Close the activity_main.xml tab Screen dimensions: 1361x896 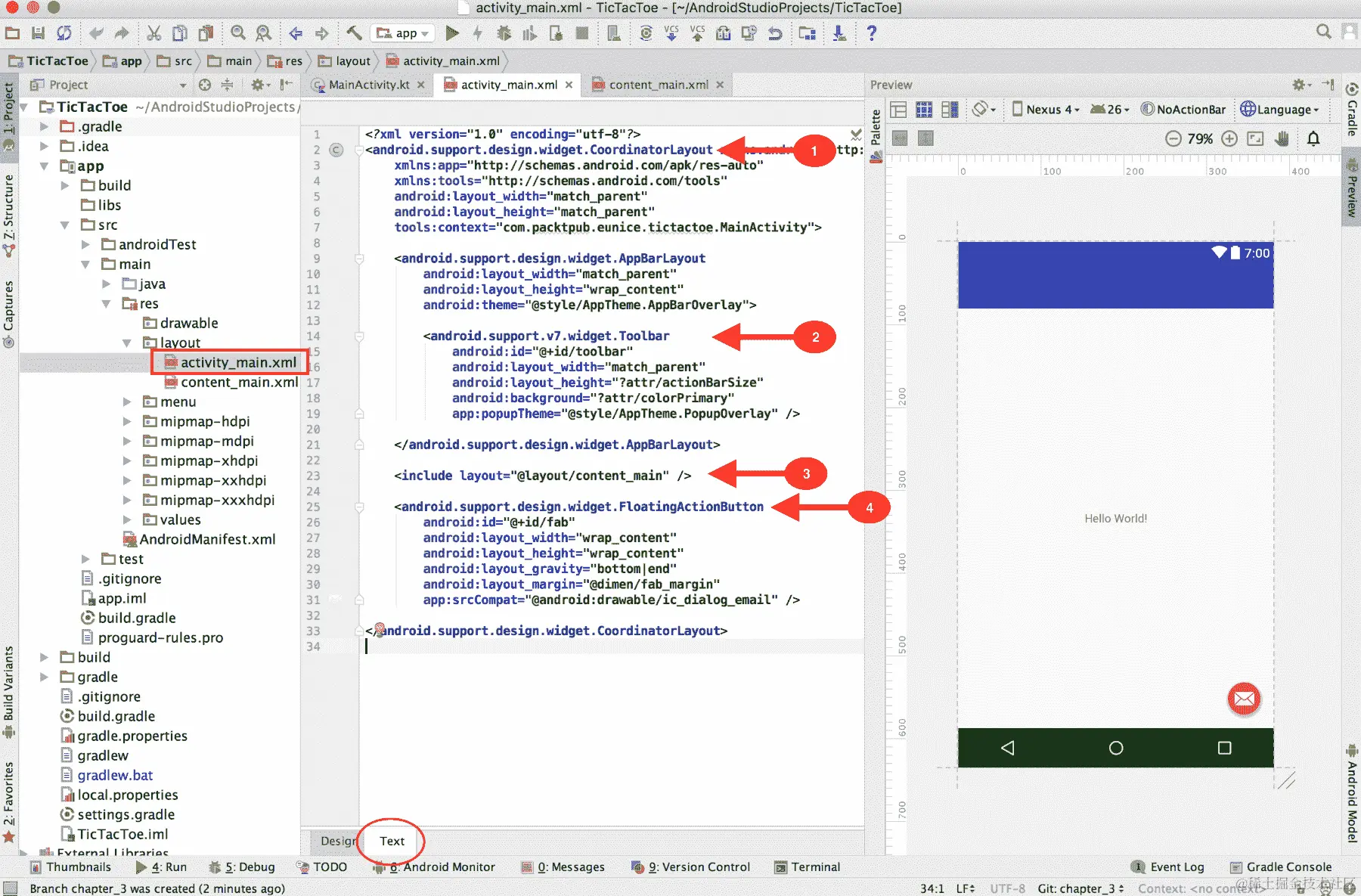click(569, 85)
